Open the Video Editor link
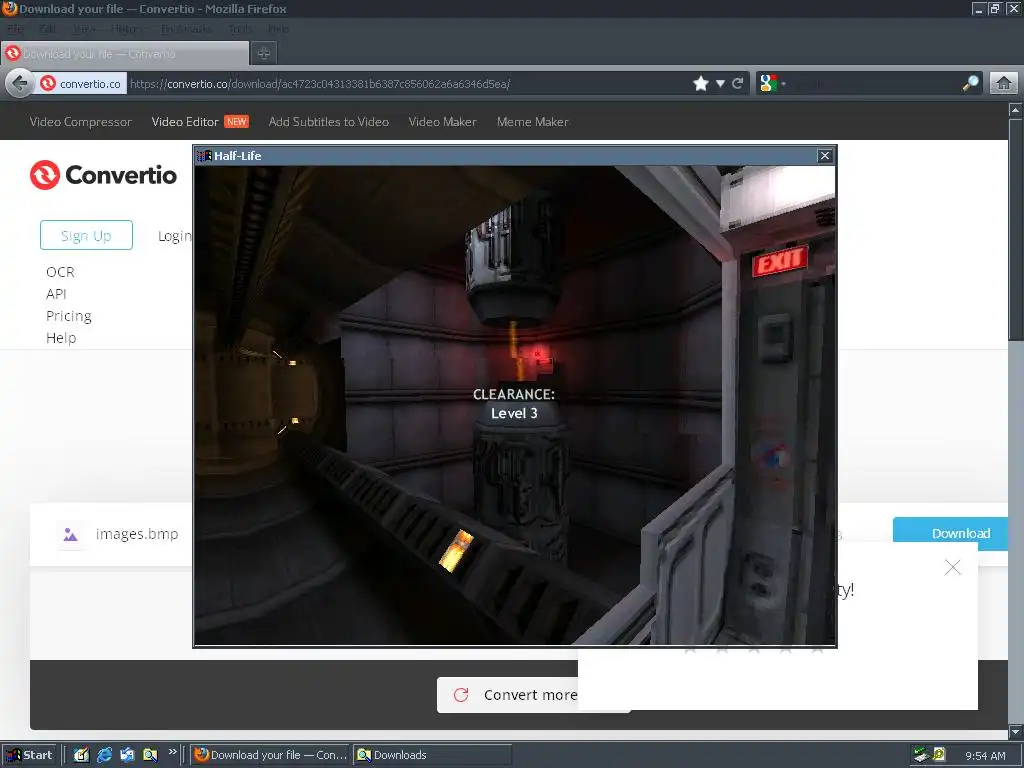Image resolution: width=1024 pixels, height=768 pixels. click(185, 121)
